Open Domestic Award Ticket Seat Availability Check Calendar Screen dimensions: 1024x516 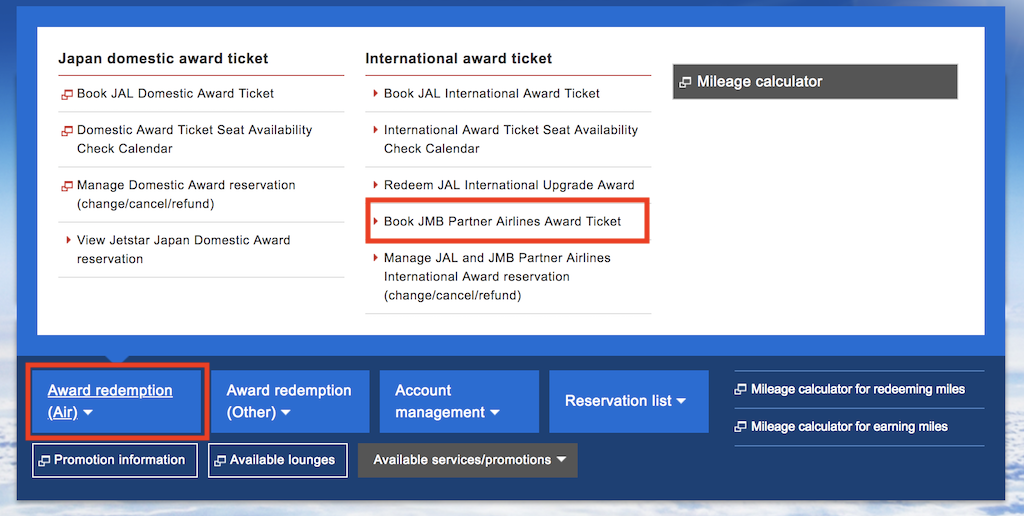(x=195, y=139)
